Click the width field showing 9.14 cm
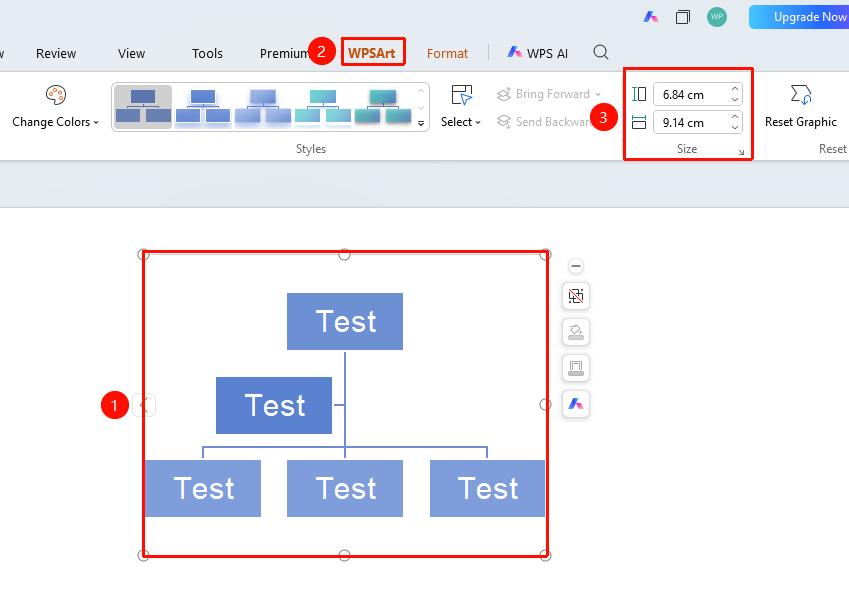This screenshot has width=849, height=598. pos(690,123)
